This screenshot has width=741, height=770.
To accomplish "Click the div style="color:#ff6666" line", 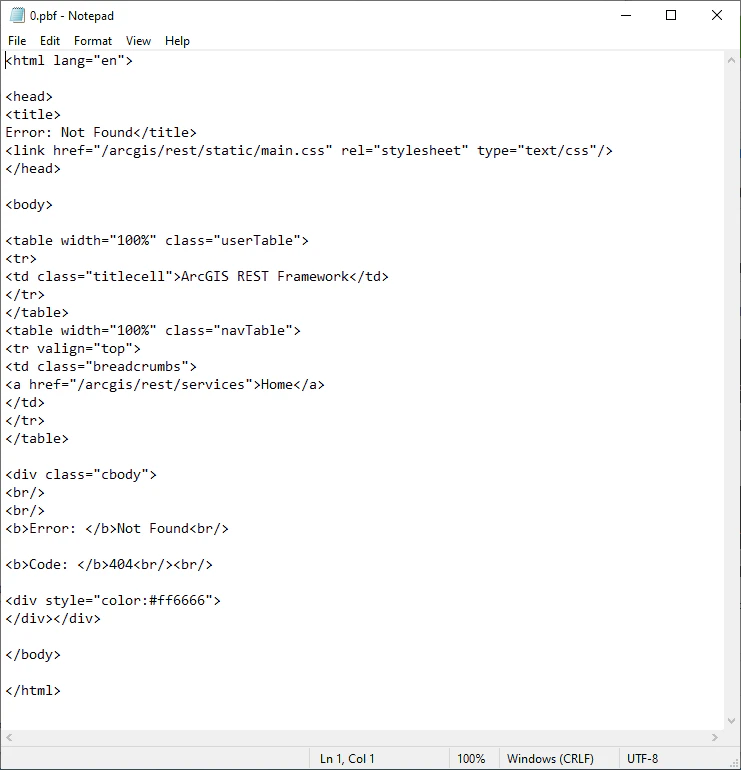I will [x=113, y=601].
